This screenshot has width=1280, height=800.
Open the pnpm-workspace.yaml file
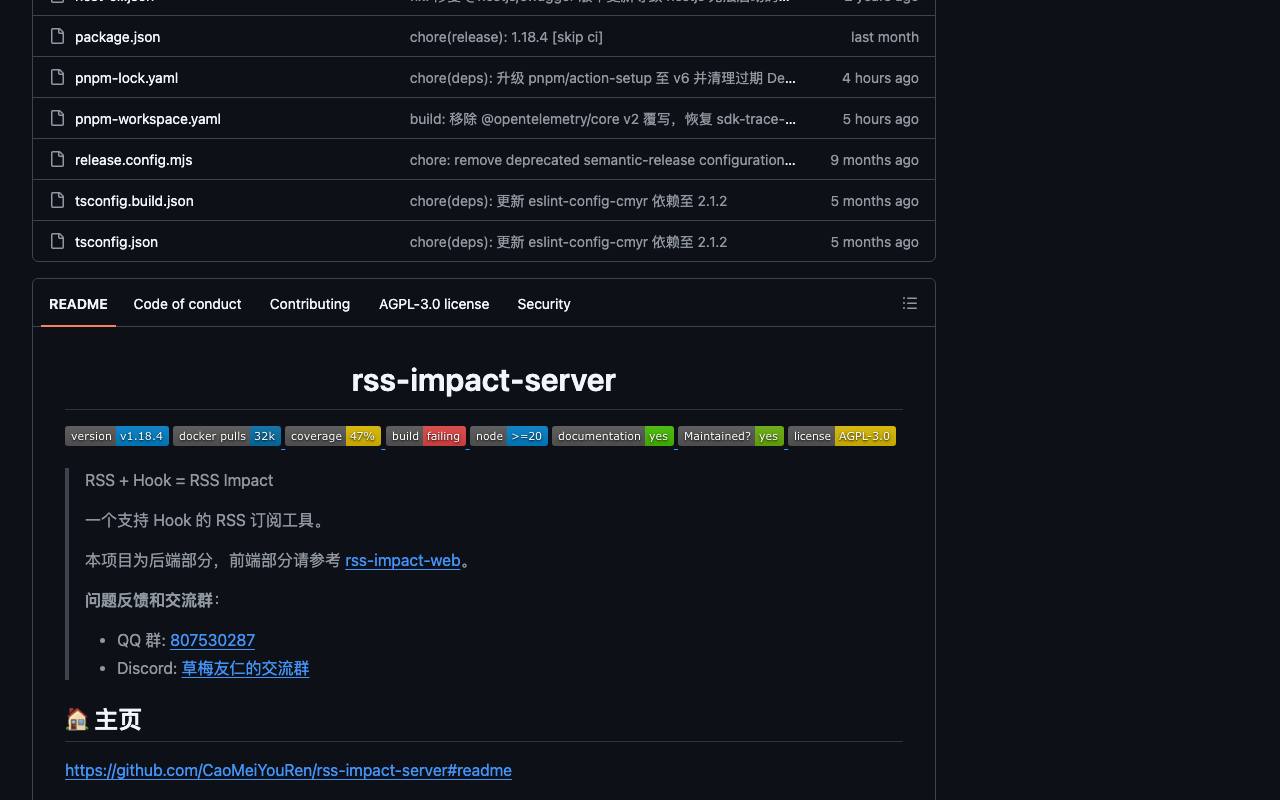(x=148, y=119)
